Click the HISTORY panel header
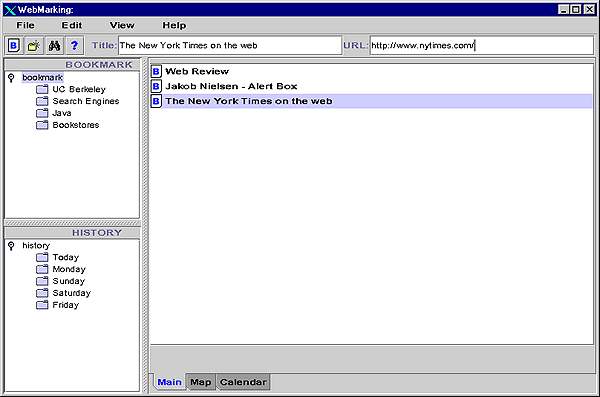This screenshot has height=397, width=600. tap(72, 233)
